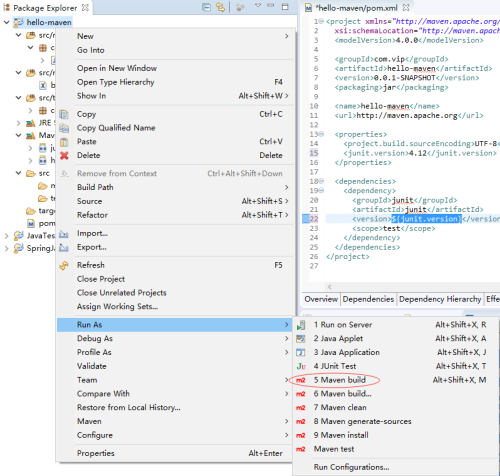The height and width of the screenshot is (476, 500).
Task: Select Open in New Window
Action: 175,68
